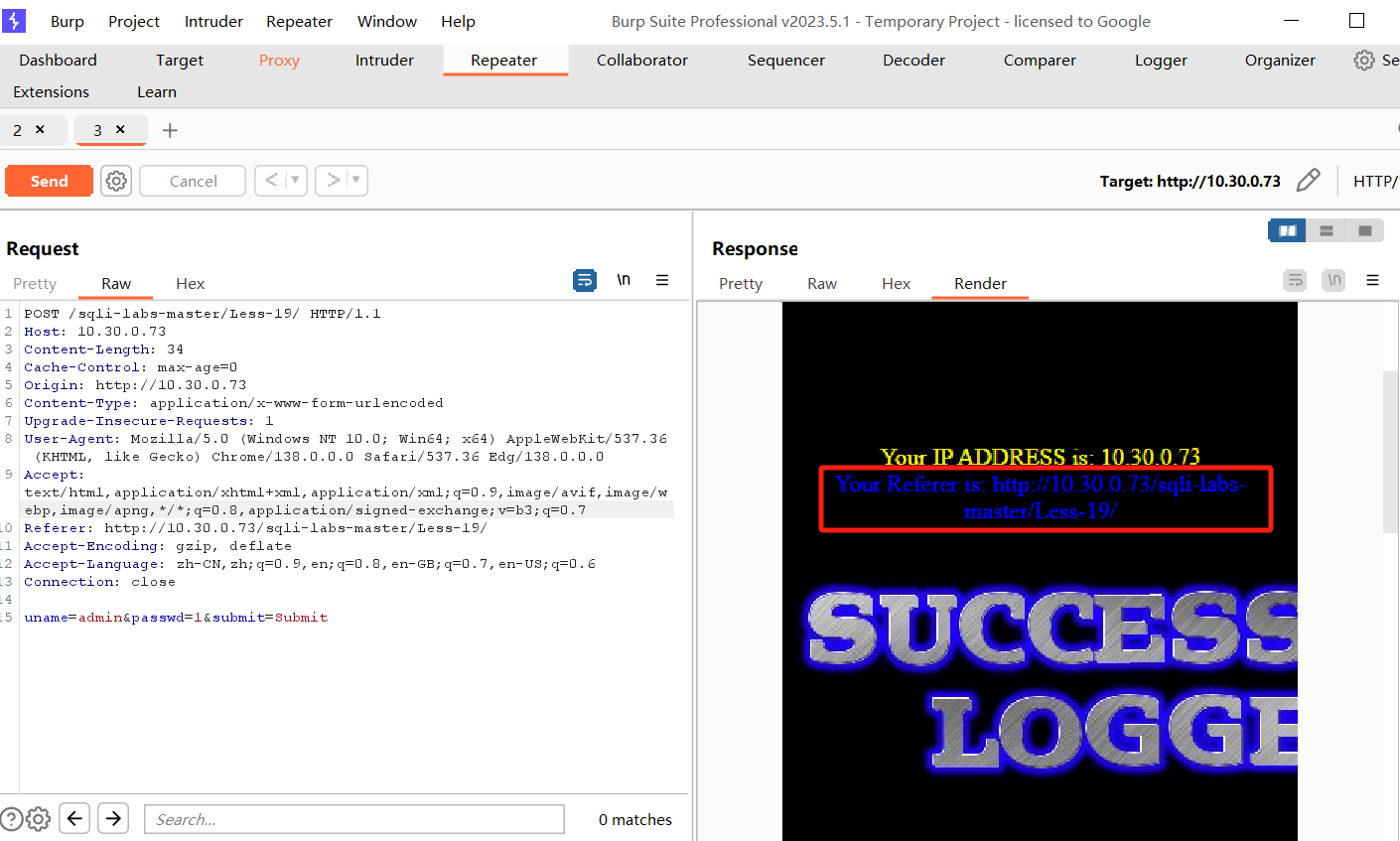Viewport: 1400px width, 841px height.
Task: Toggle show non-printable characters \n in Request
Action: 624,281
